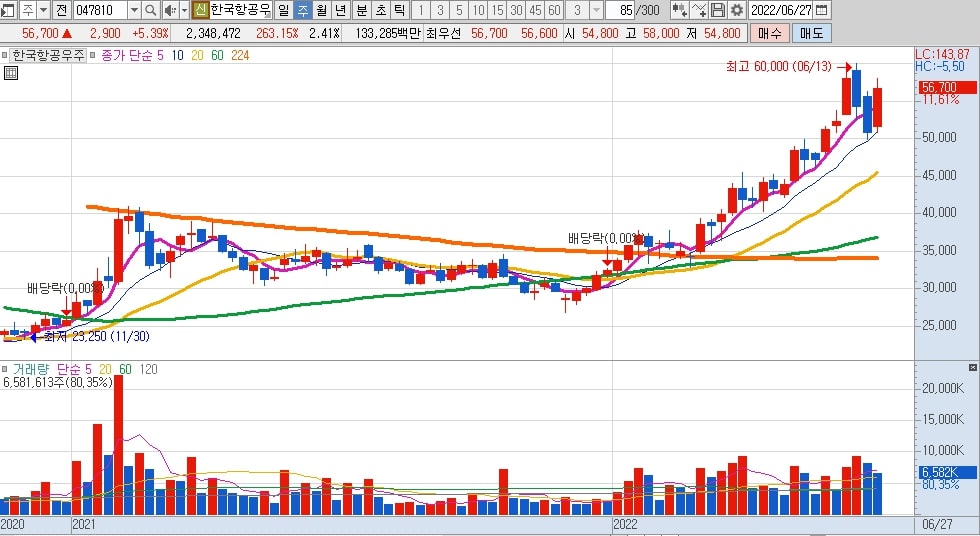Select the 3 interval button
The image size is (980, 536).
440,10
